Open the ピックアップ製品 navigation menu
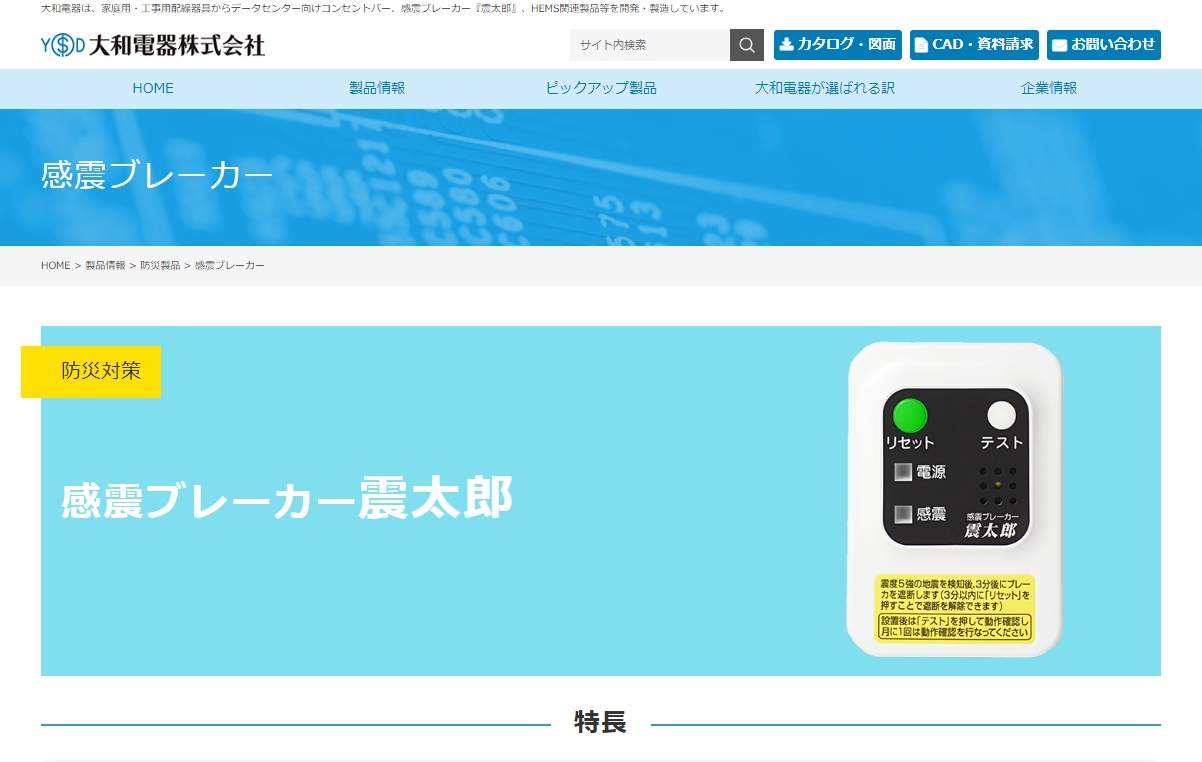This screenshot has width=1202, height=762. pyautogui.click(x=601, y=88)
